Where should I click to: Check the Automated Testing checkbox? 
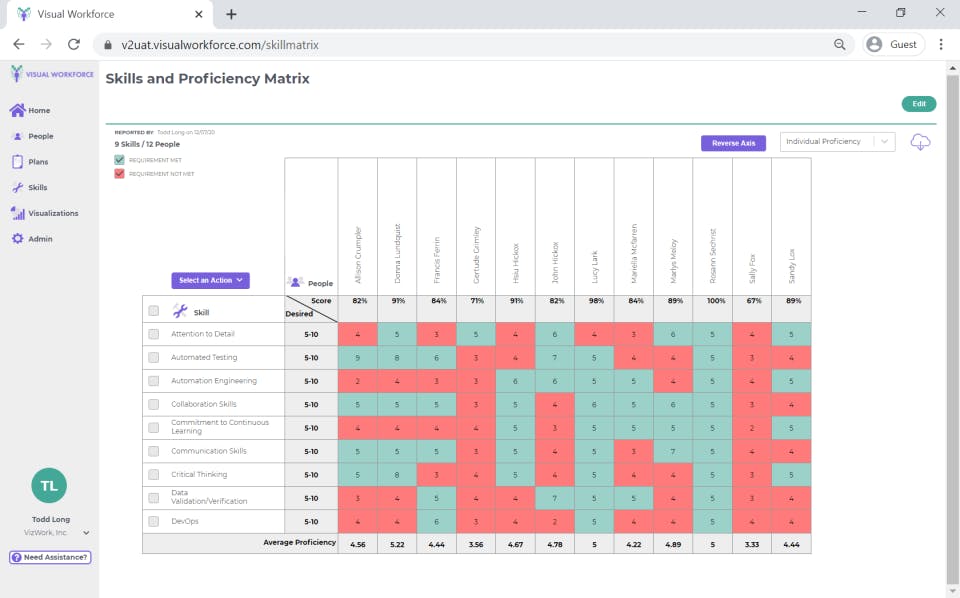tap(154, 357)
